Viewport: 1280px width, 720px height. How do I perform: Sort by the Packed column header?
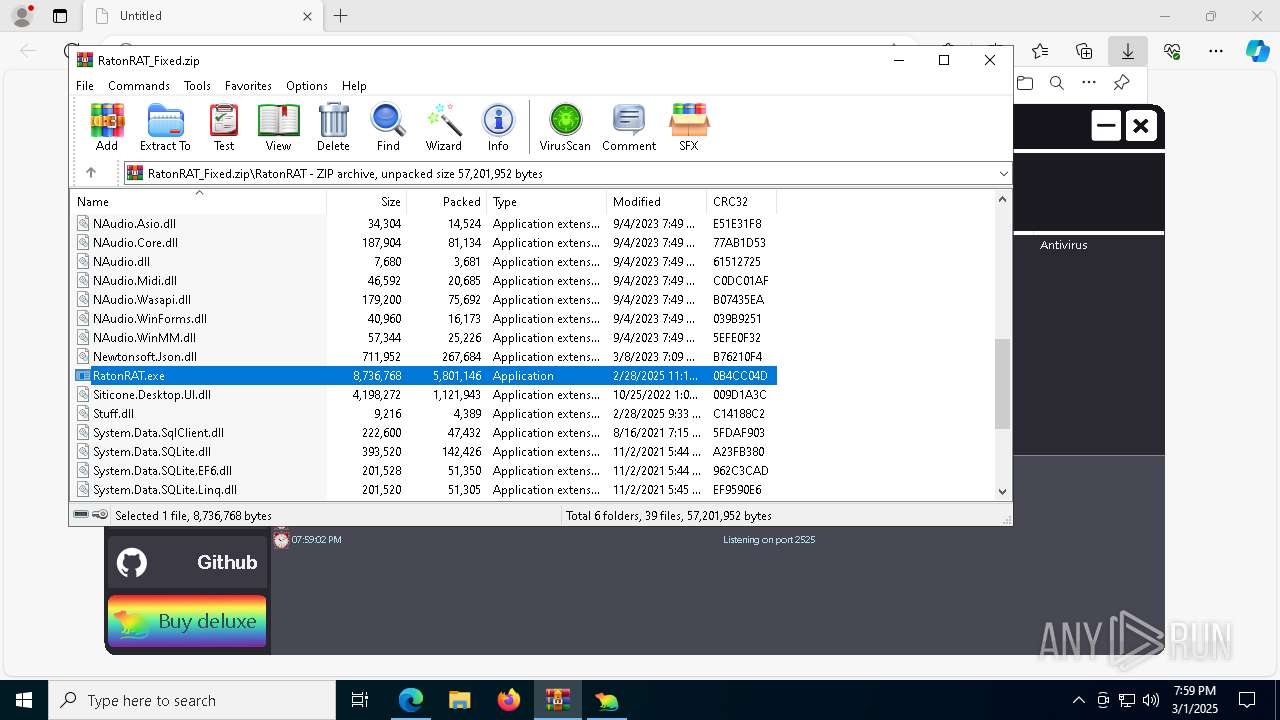coord(447,202)
